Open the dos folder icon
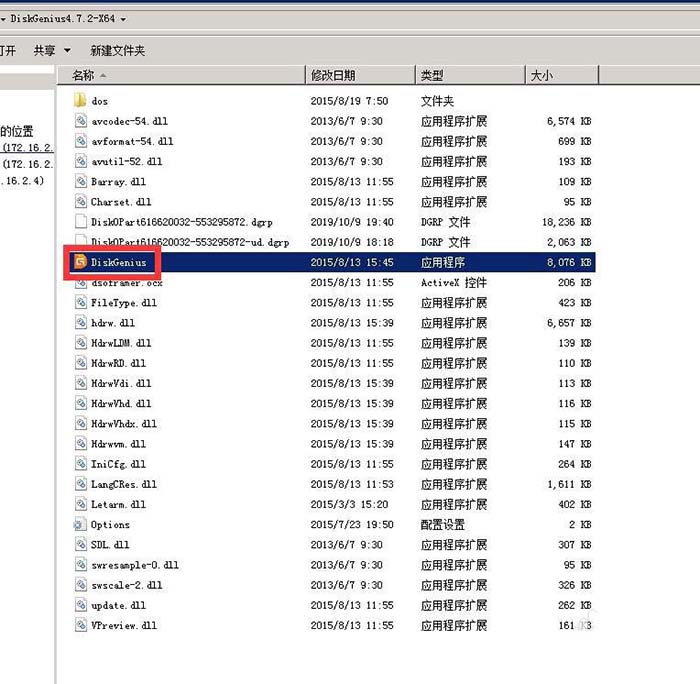 click(x=80, y=100)
